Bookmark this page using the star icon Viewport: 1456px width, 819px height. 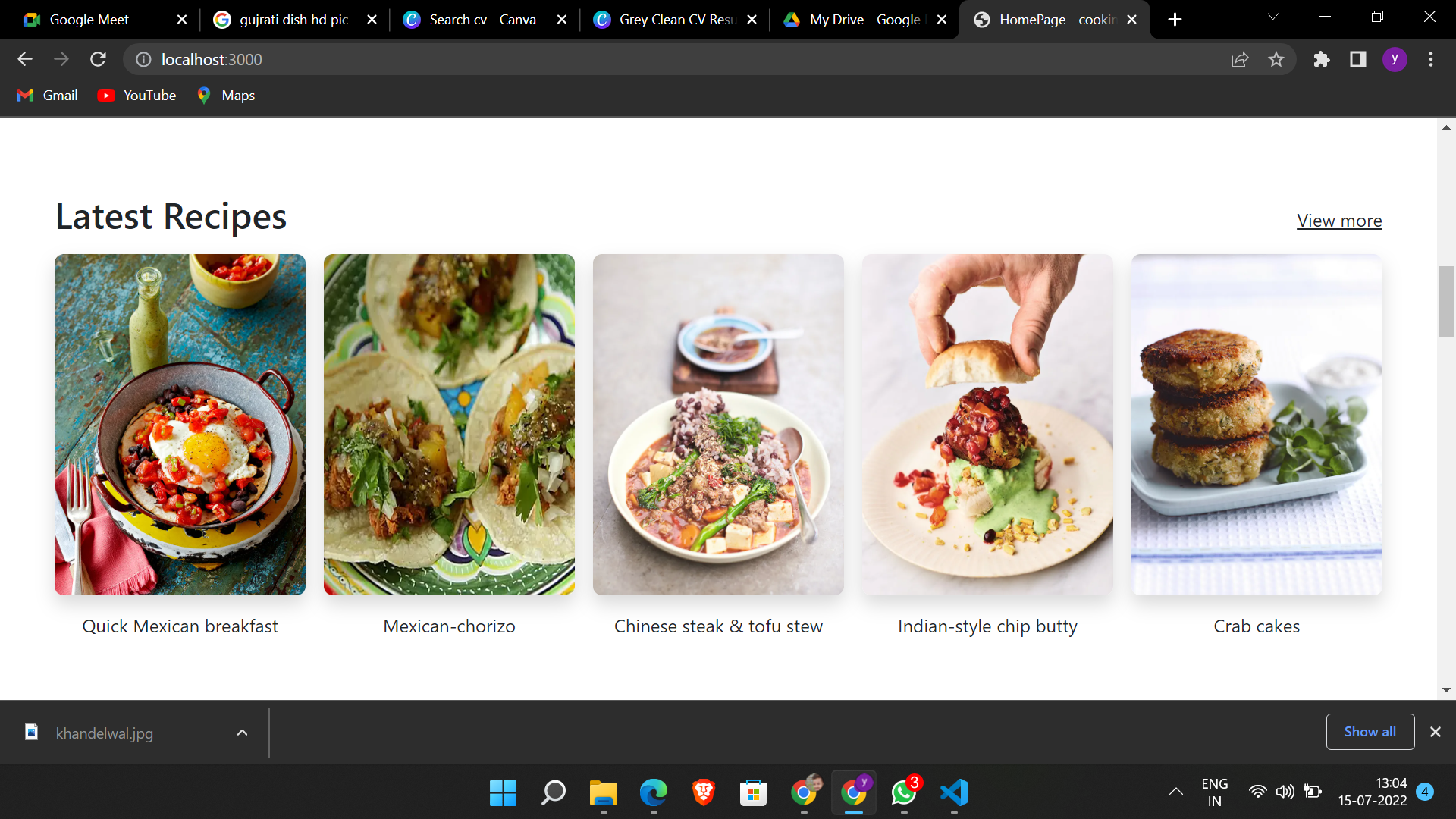pyautogui.click(x=1276, y=59)
